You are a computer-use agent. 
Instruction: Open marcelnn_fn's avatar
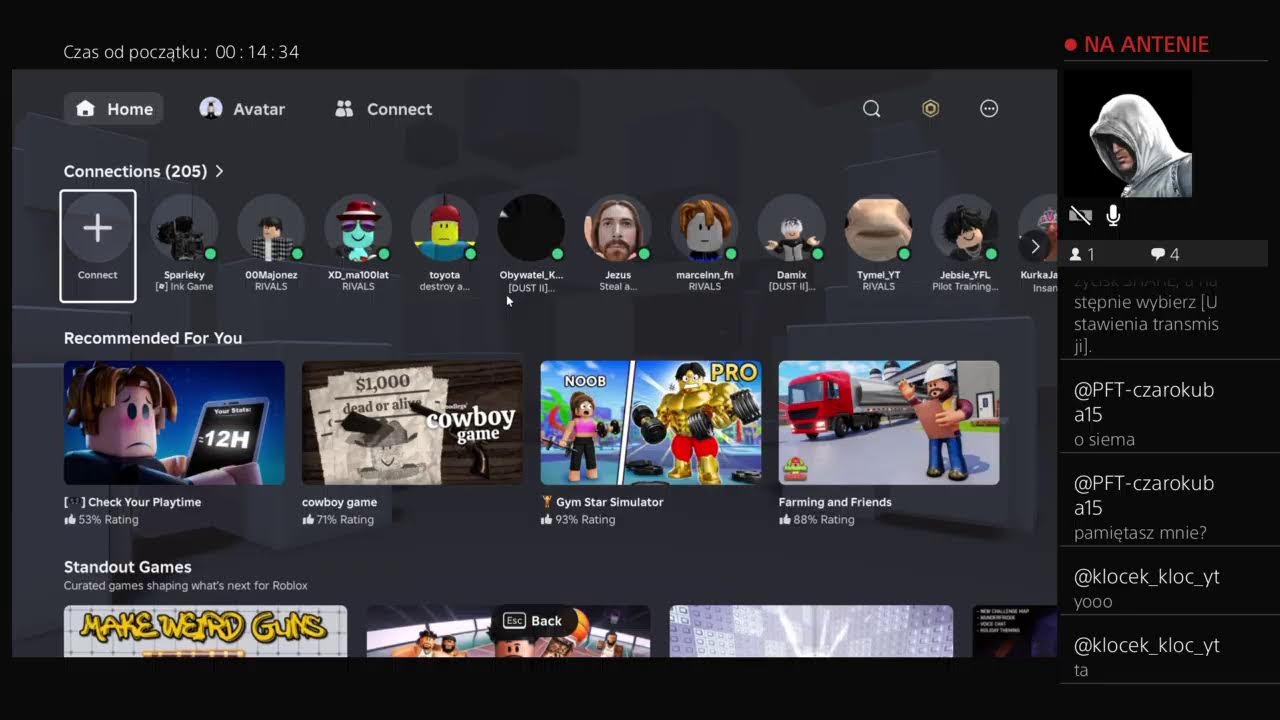tap(705, 228)
